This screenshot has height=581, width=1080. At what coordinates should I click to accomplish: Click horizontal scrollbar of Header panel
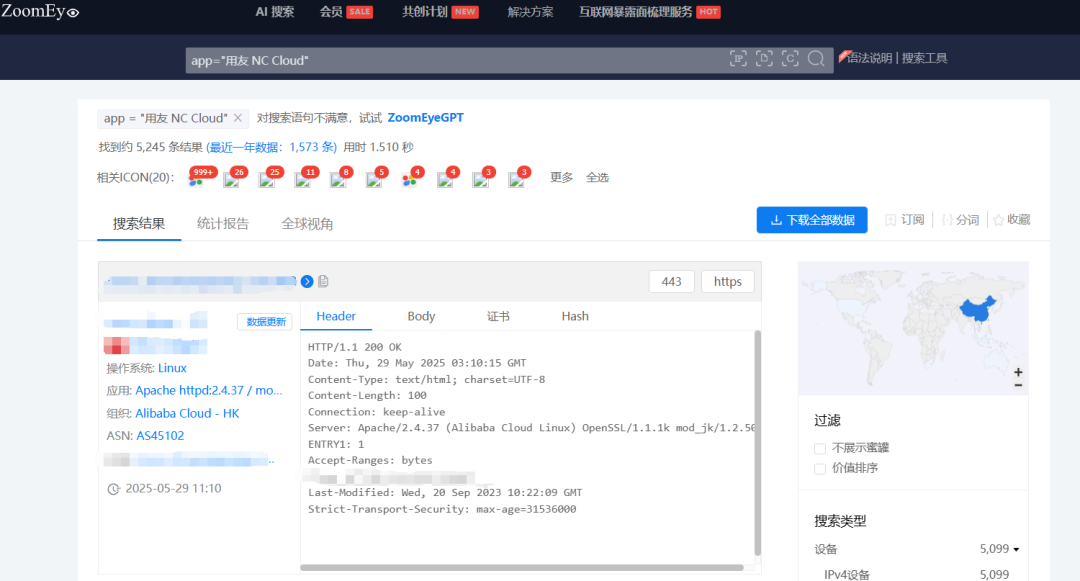[x=522, y=568]
